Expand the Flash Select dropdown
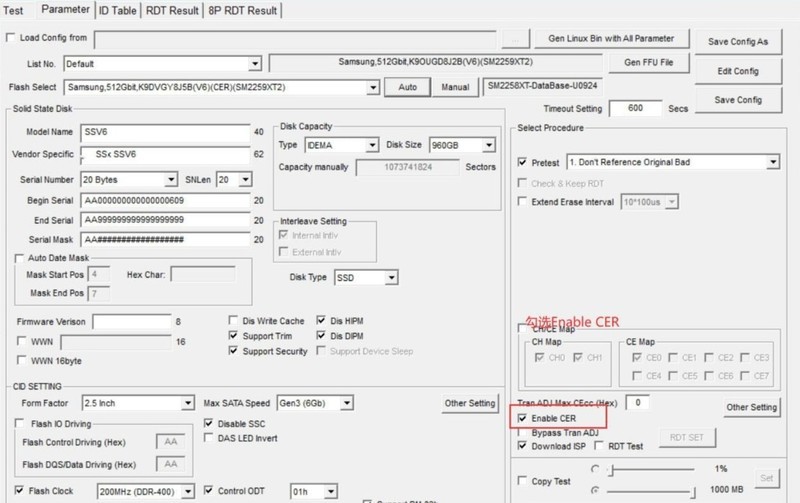 373,87
